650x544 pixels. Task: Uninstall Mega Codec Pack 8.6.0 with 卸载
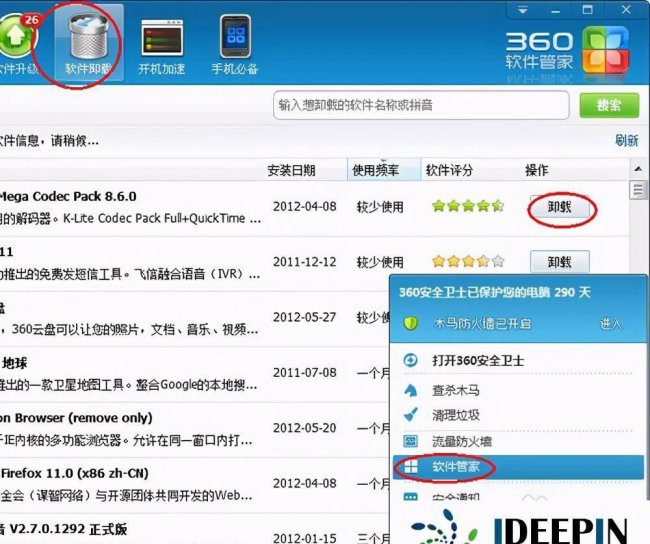[560, 207]
